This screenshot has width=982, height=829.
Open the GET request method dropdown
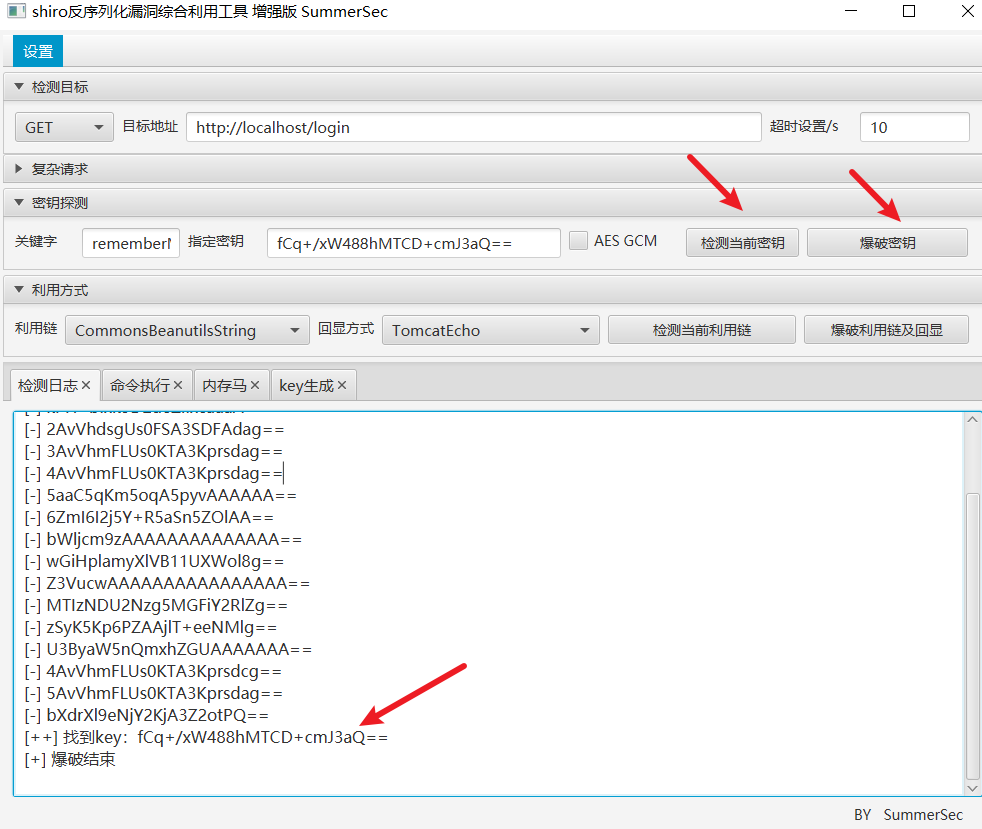tap(64, 127)
